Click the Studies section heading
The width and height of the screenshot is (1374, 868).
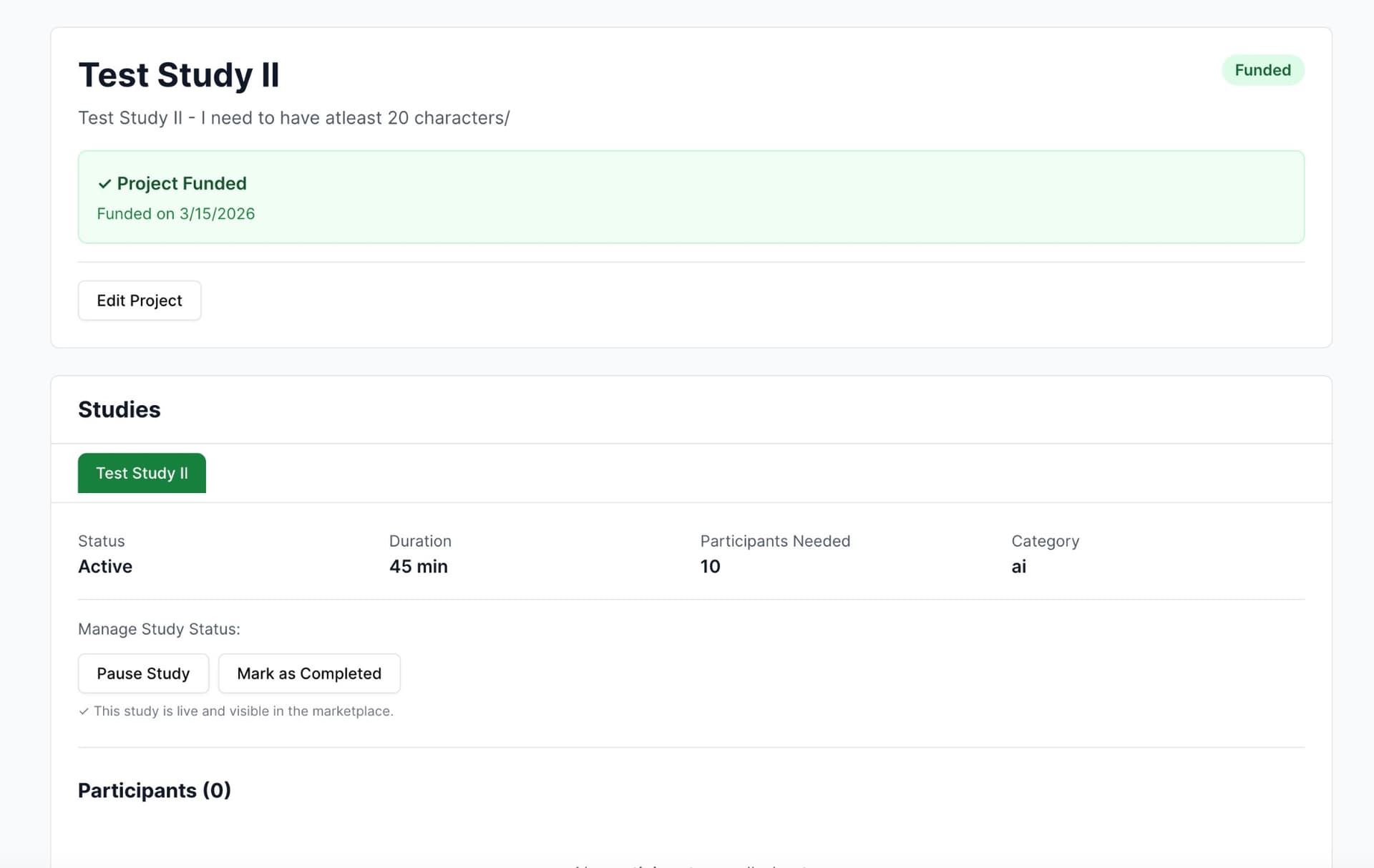119,409
